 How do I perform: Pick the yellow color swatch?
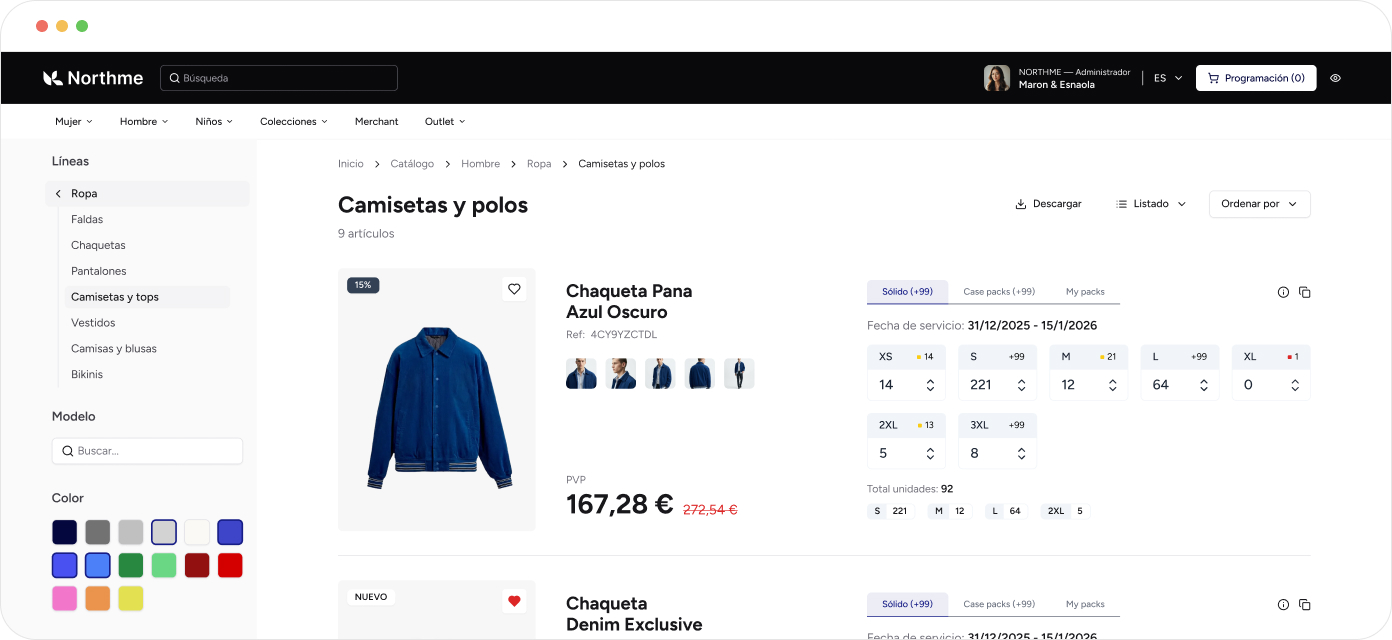click(131, 598)
